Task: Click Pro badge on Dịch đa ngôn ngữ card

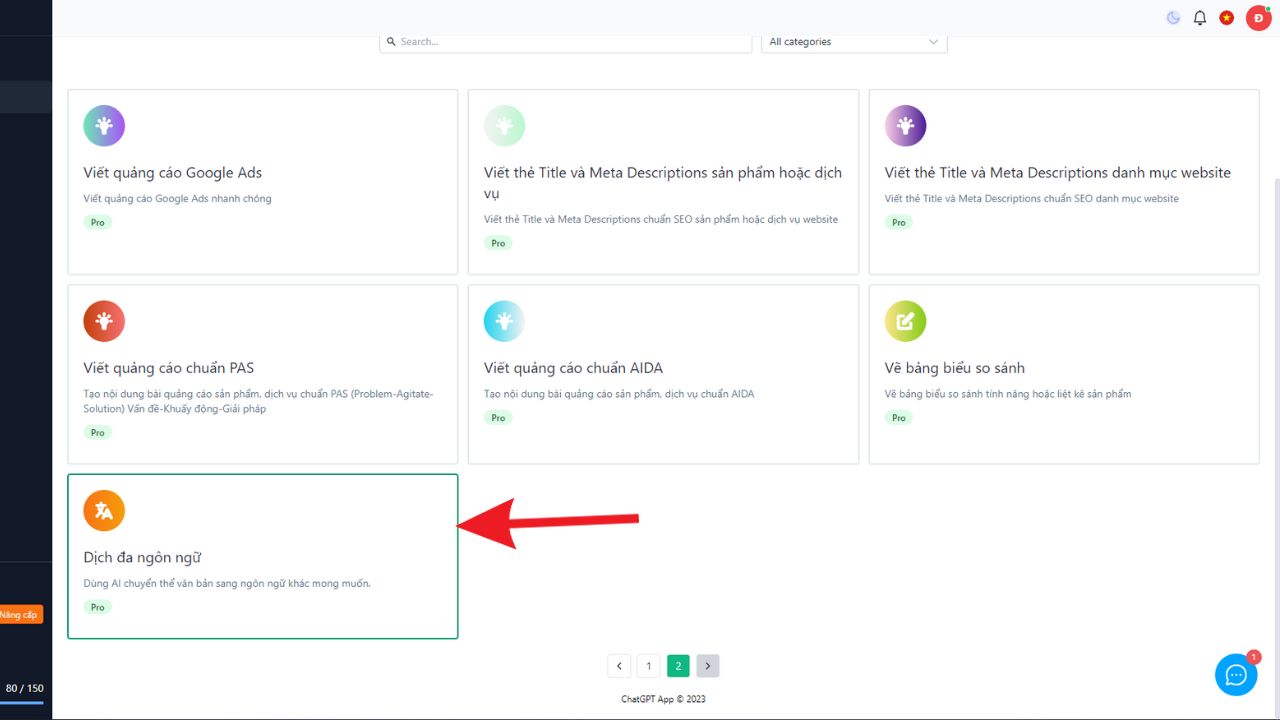Action: (98, 607)
